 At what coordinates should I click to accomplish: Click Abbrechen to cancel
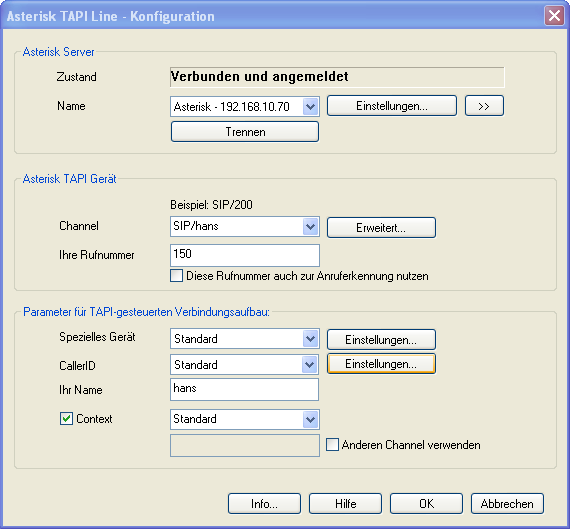pos(507,504)
